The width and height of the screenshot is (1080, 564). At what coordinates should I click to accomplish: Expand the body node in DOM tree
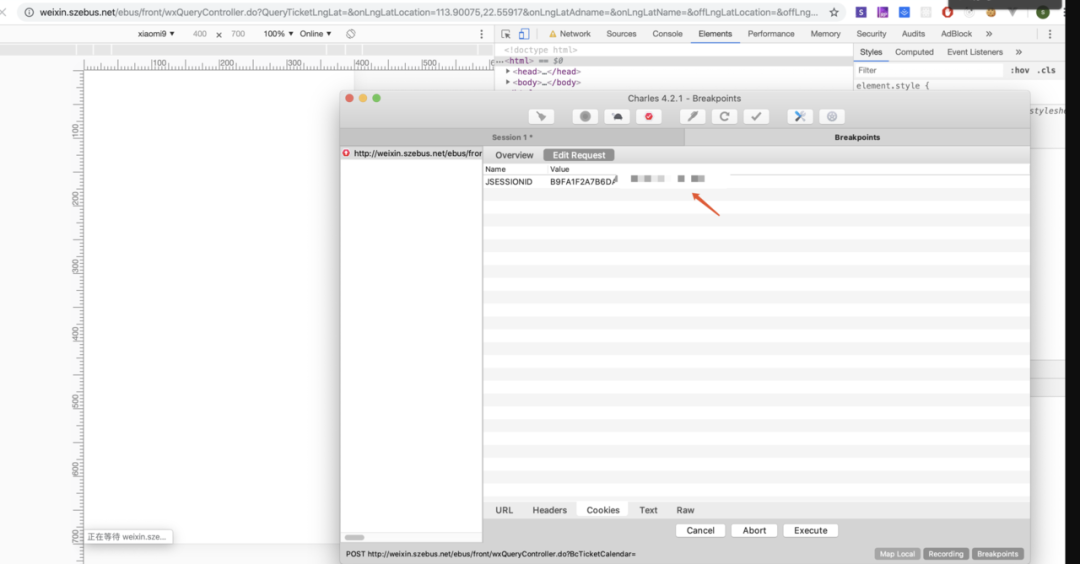(508, 82)
